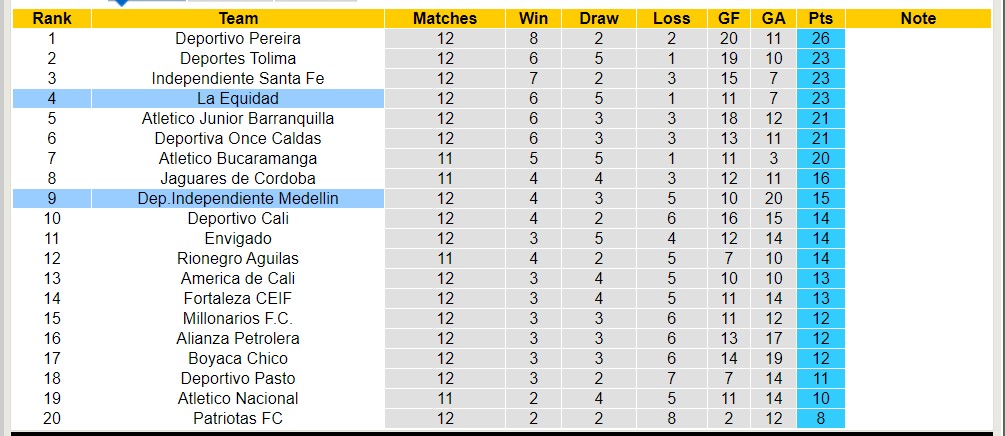This screenshot has width=1005, height=436.
Task: Click the Note column header
Action: [x=918, y=18]
